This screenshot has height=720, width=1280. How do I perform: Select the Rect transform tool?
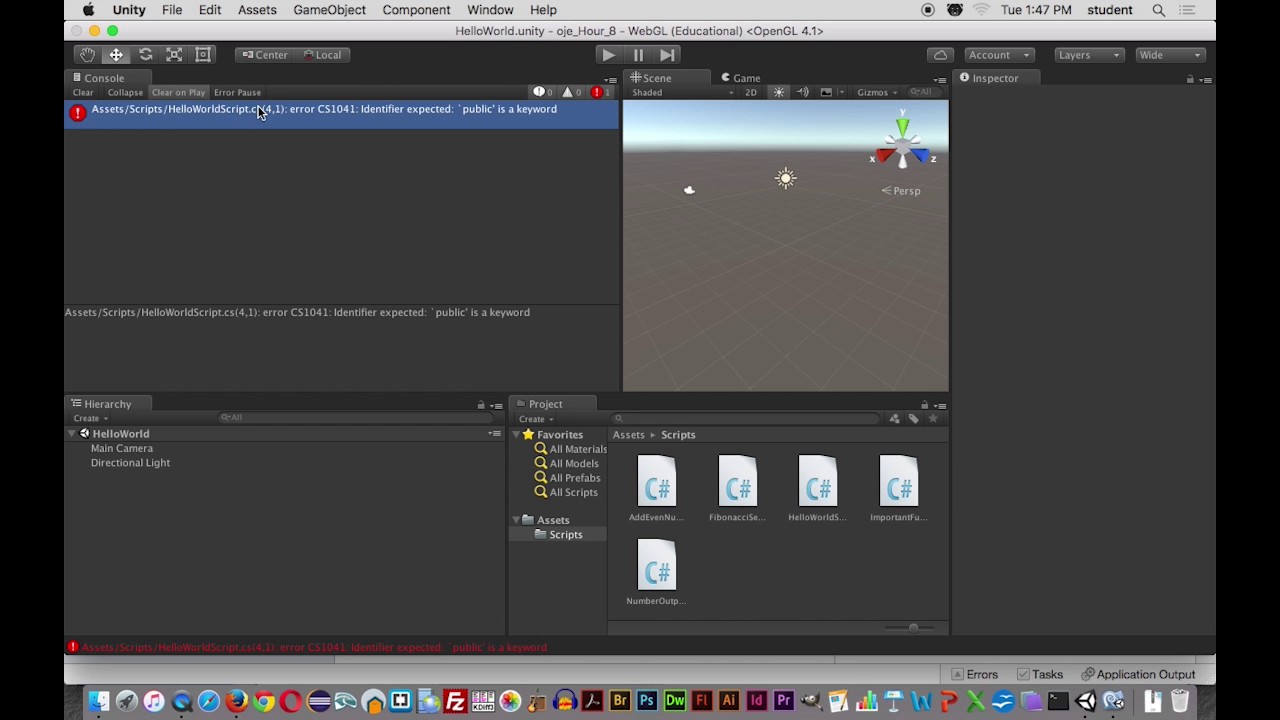point(203,55)
